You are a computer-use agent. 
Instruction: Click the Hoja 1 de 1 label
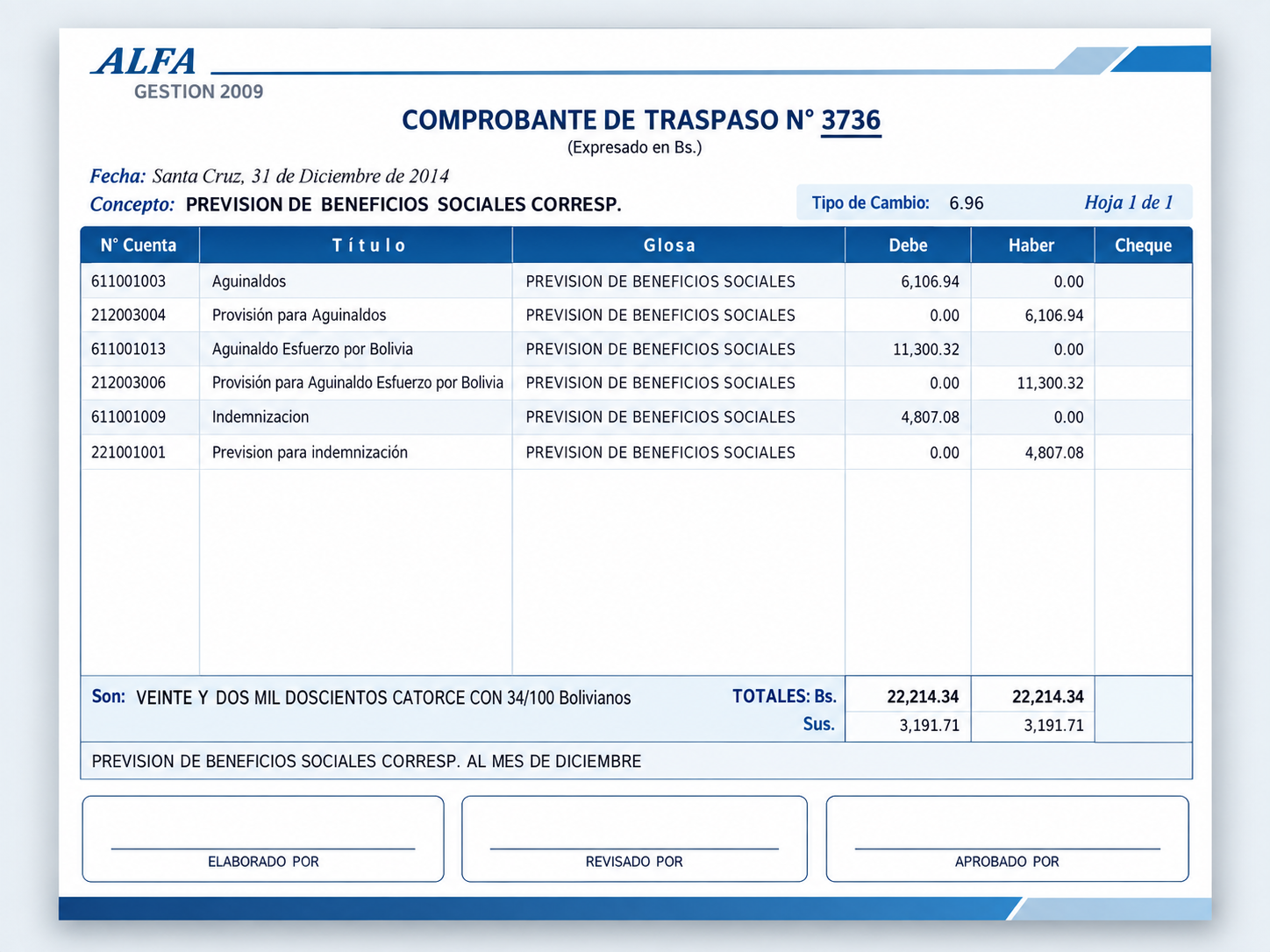tap(1129, 202)
